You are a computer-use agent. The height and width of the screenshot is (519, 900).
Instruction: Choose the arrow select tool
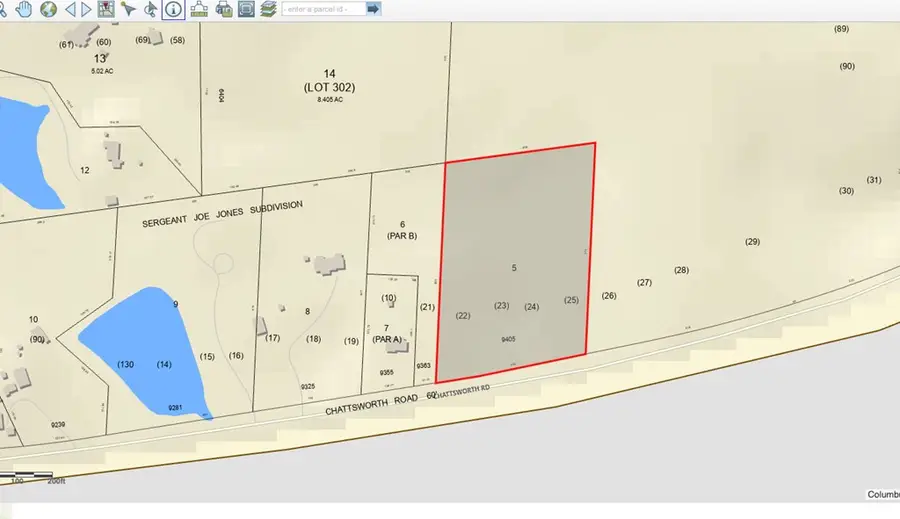click(x=129, y=9)
